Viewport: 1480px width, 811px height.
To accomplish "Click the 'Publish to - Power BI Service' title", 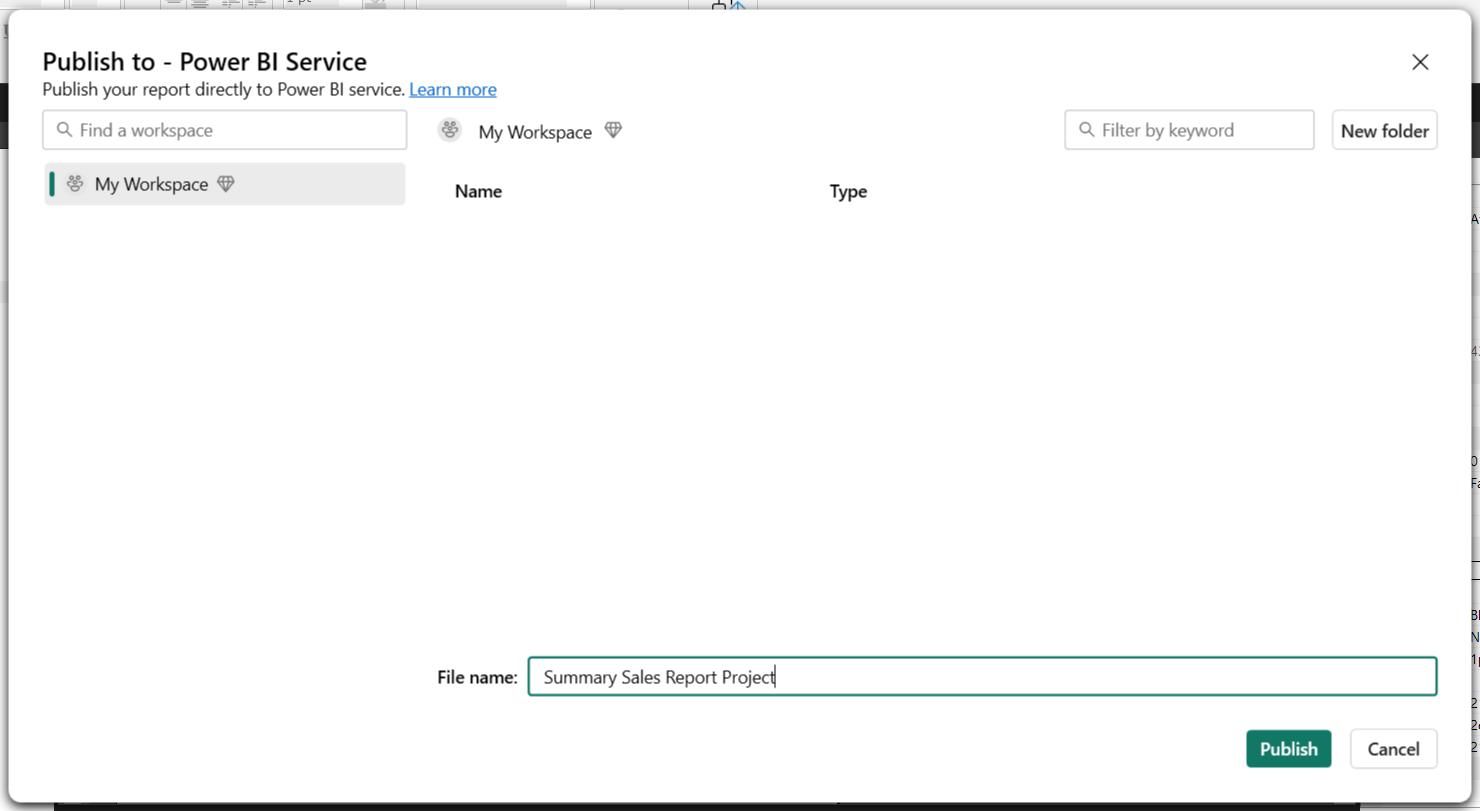I will (205, 62).
